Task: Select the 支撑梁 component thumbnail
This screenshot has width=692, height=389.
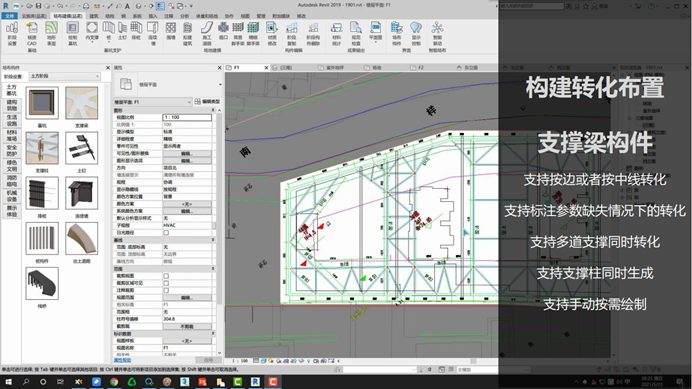Action: [82, 103]
